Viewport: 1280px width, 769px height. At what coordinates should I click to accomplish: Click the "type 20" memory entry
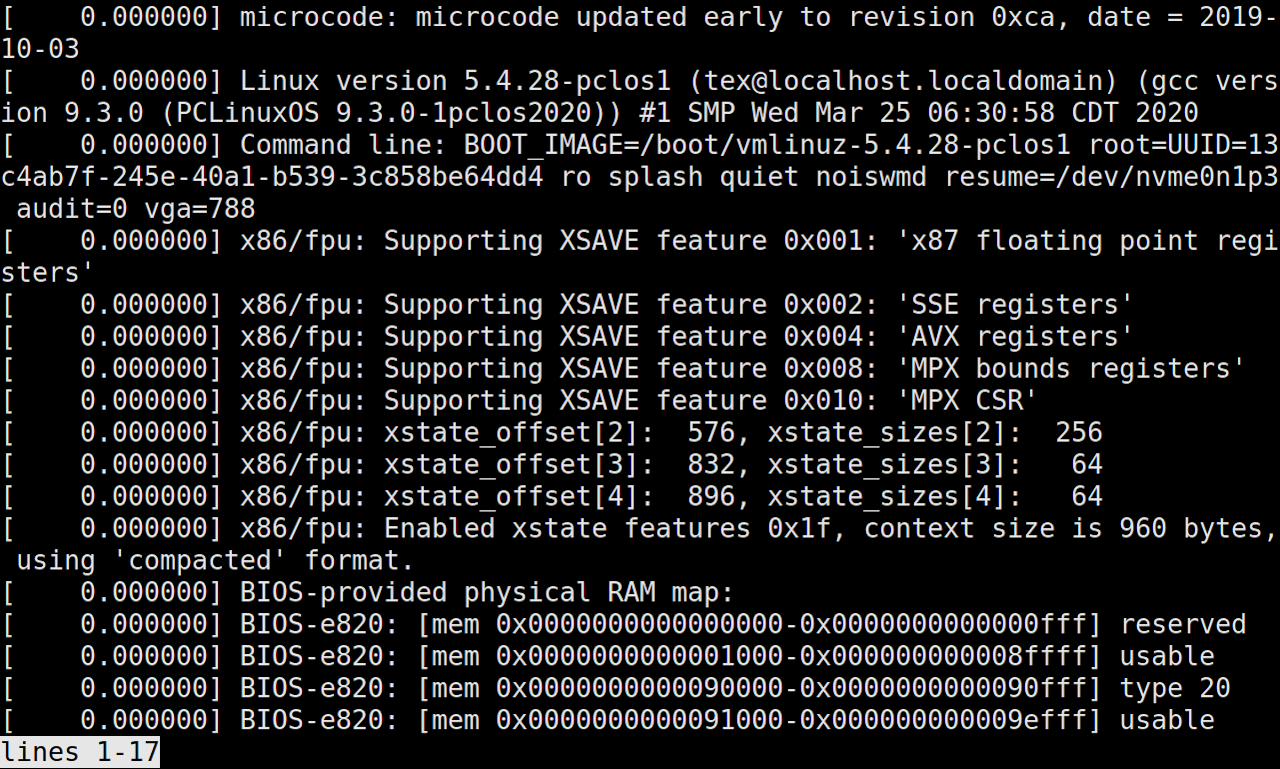click(1175, 689)
